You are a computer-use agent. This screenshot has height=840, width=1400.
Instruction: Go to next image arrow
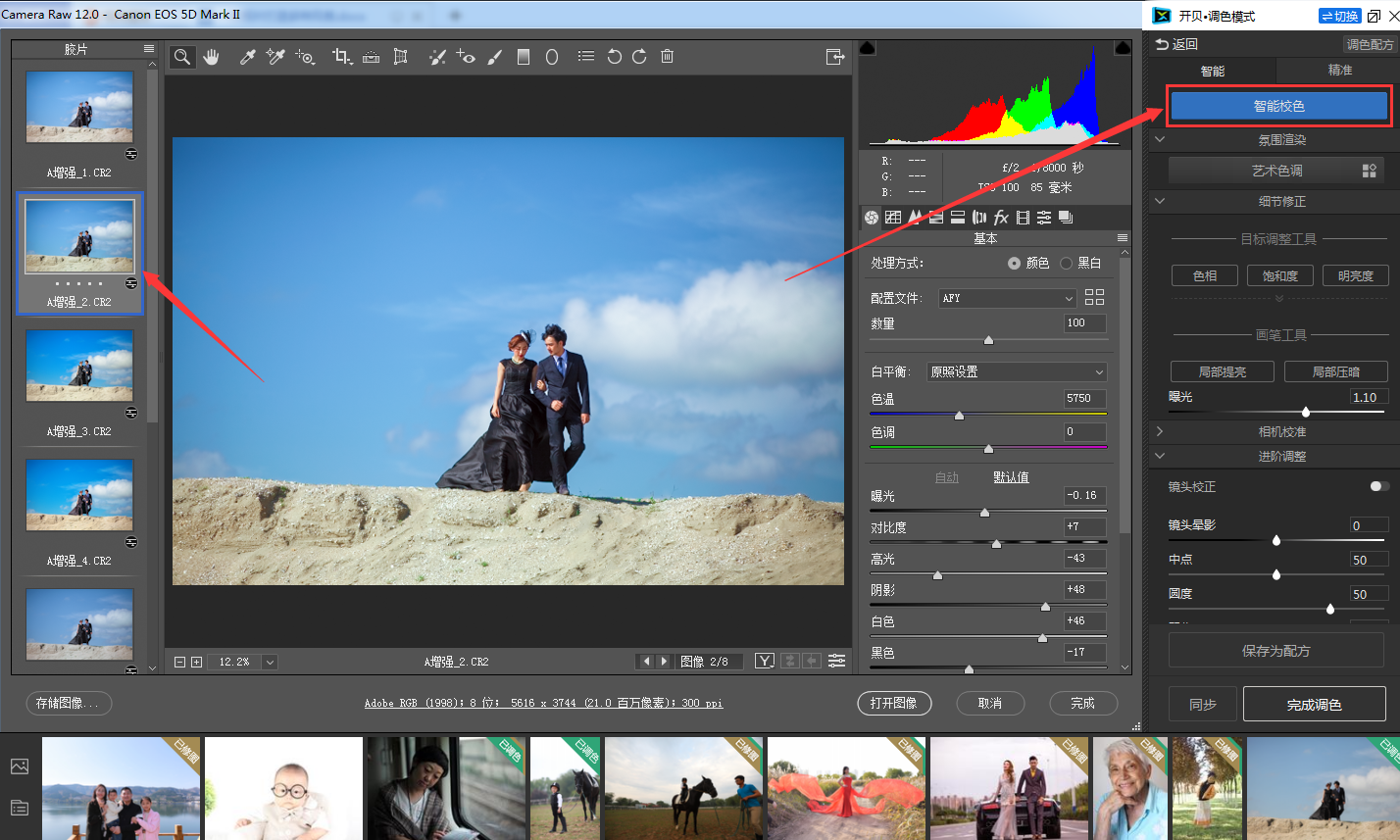pos(664,662)
